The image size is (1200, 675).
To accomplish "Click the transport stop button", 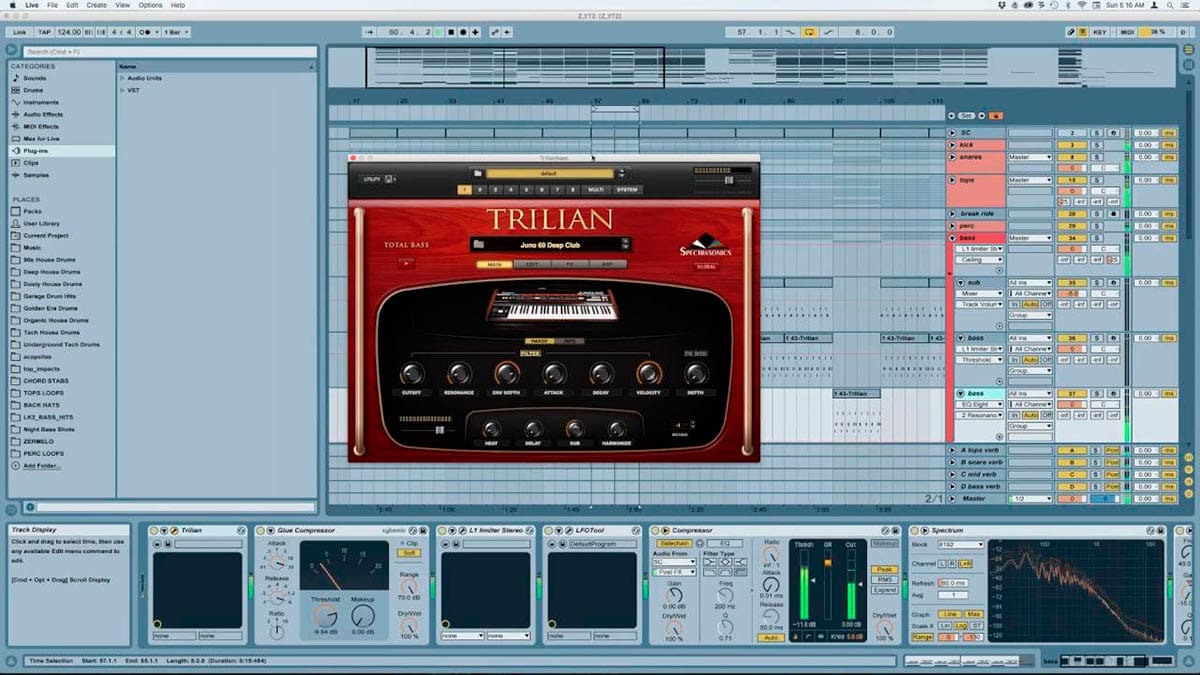I will coord(450,32).
